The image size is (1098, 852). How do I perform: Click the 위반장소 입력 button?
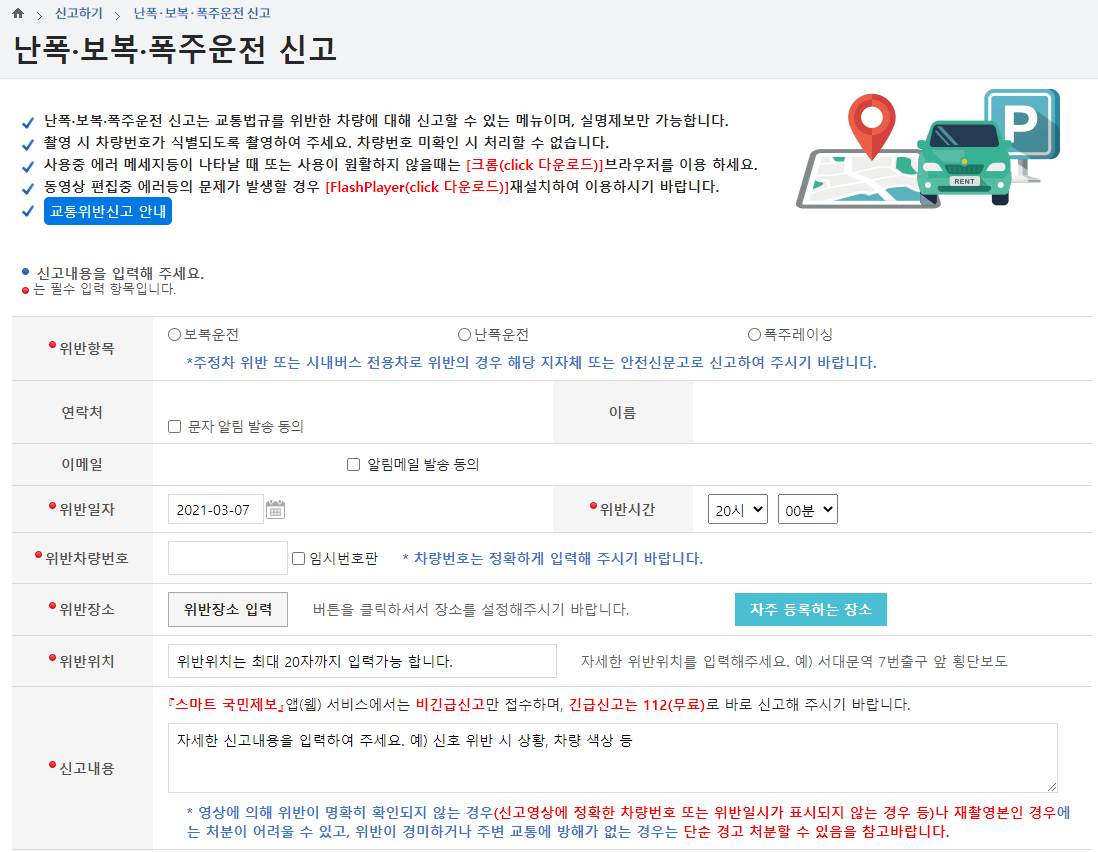click(227, 609)
